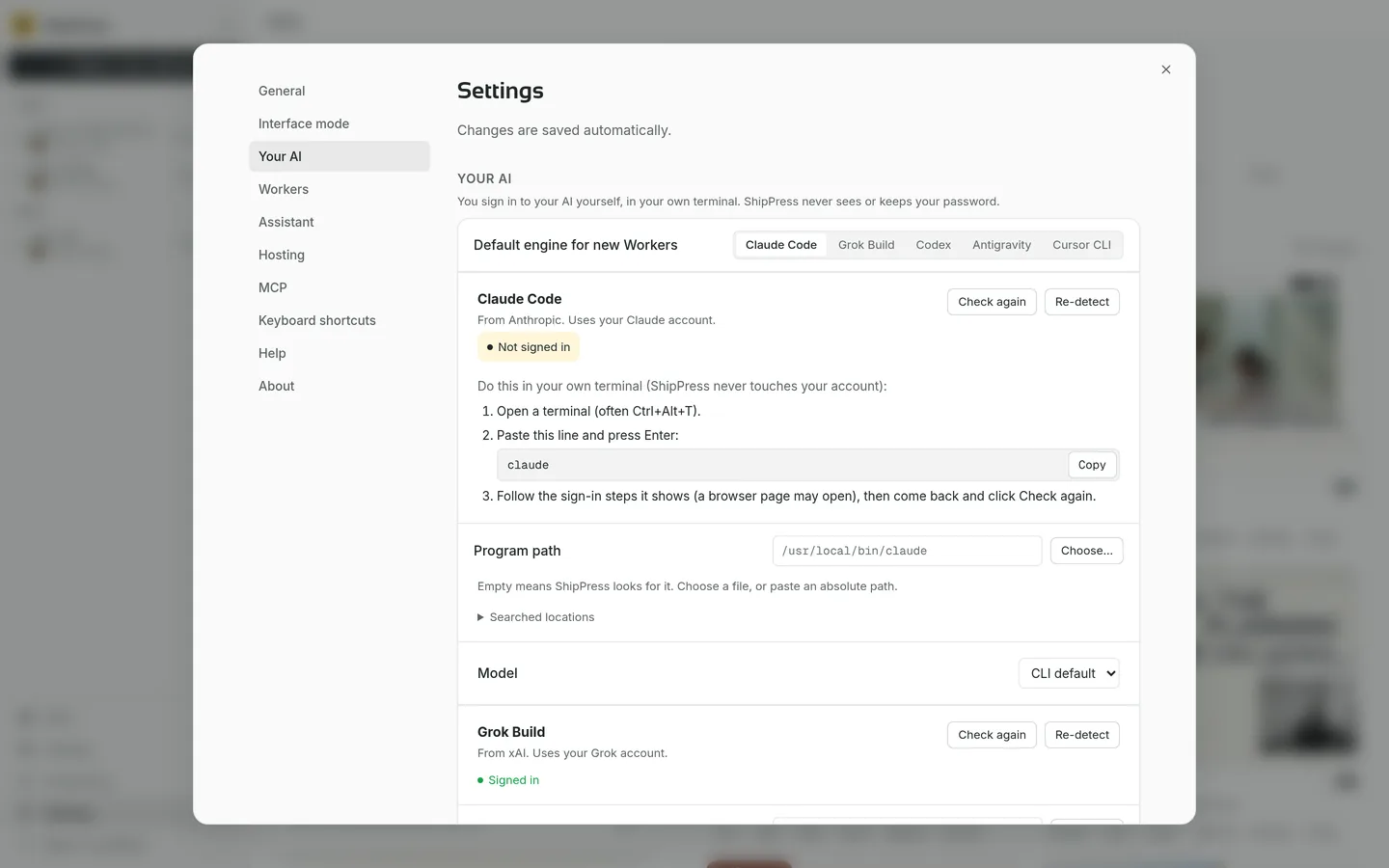Set Claude Code as default engine
Screen dimensions: 1389x868
(781, 245)
